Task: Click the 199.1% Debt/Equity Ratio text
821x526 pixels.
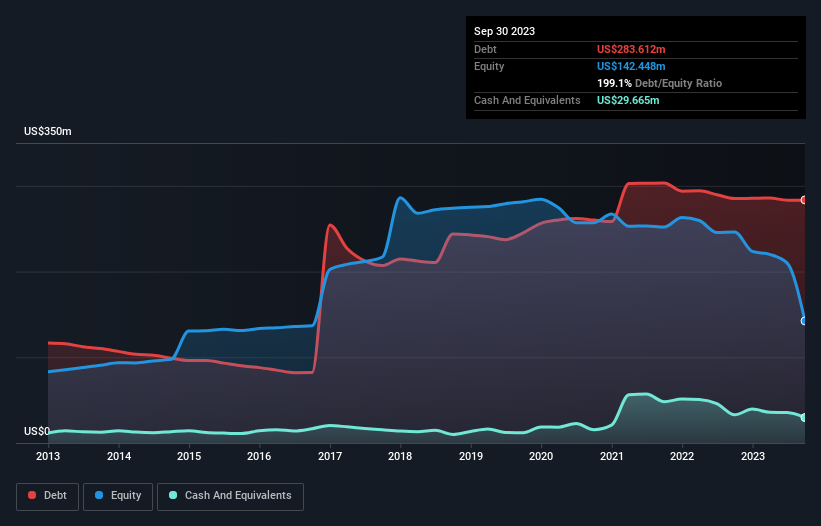Action: click(659, 83)
